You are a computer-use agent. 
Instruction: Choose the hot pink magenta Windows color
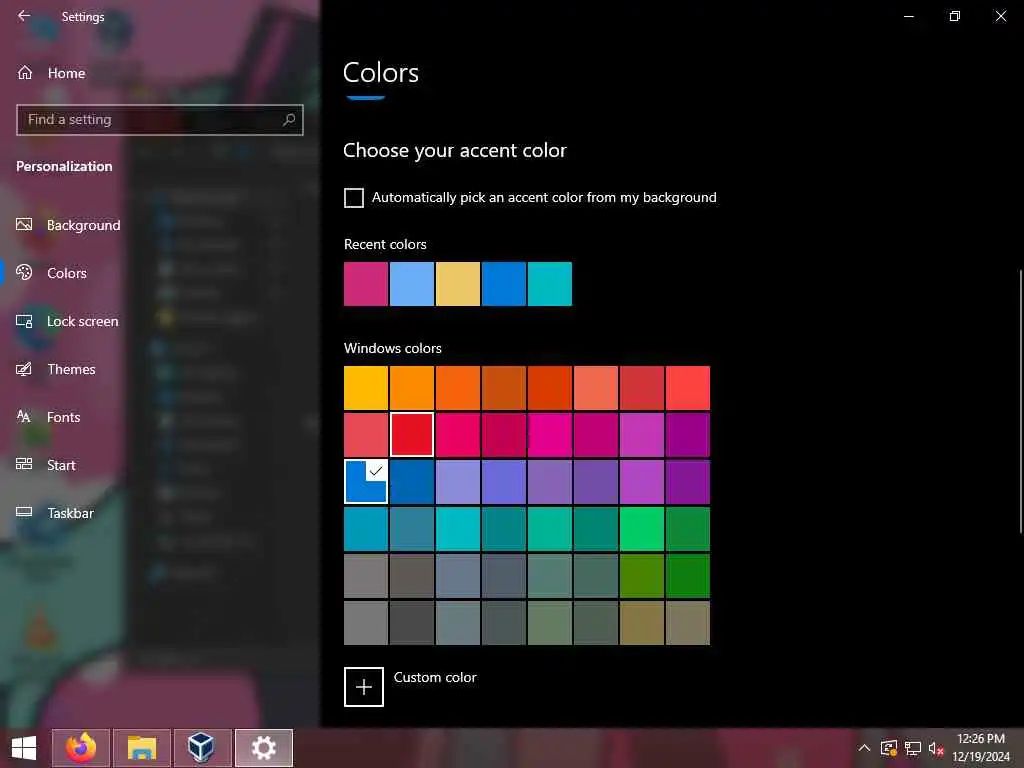[550, 435]
